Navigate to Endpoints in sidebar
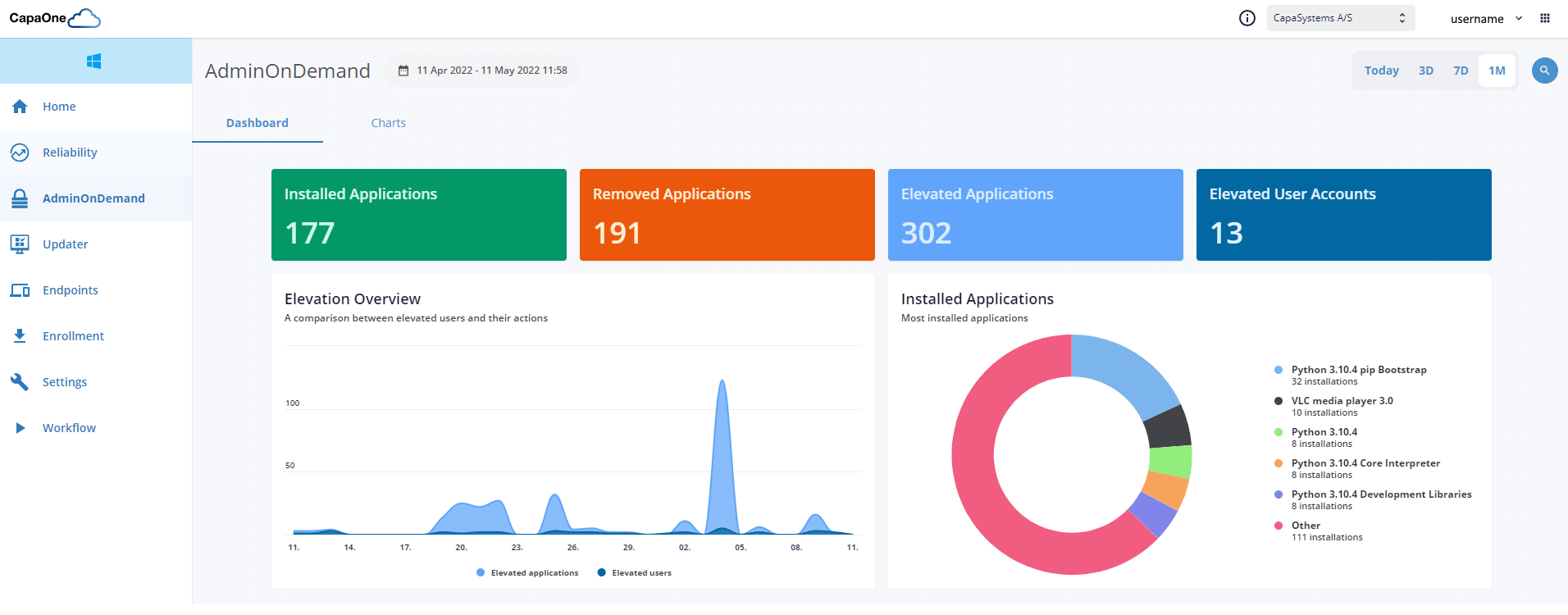This screenshot has height=615, width=1568. click(96, 290)
